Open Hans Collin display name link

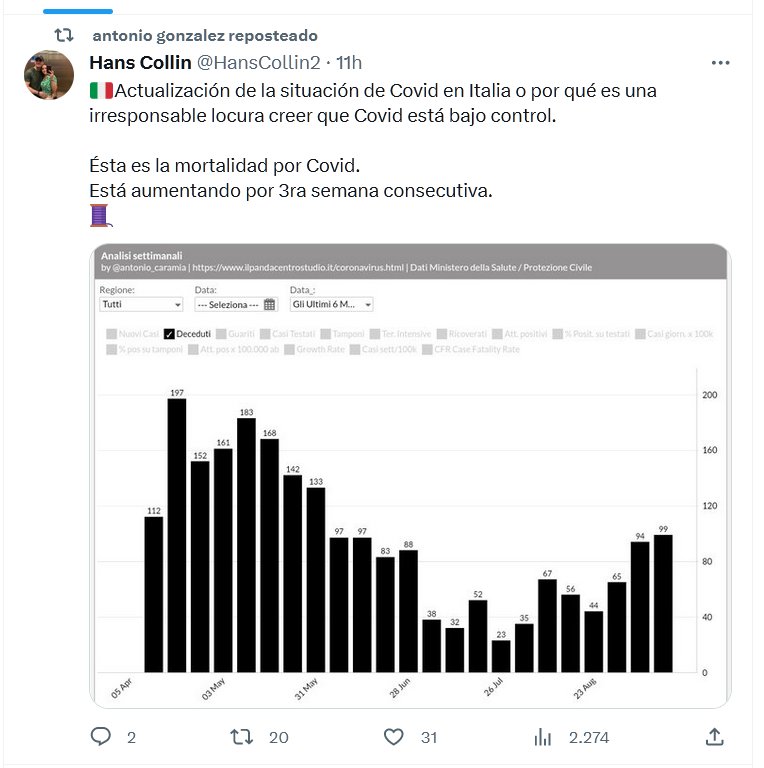[140, 63]
